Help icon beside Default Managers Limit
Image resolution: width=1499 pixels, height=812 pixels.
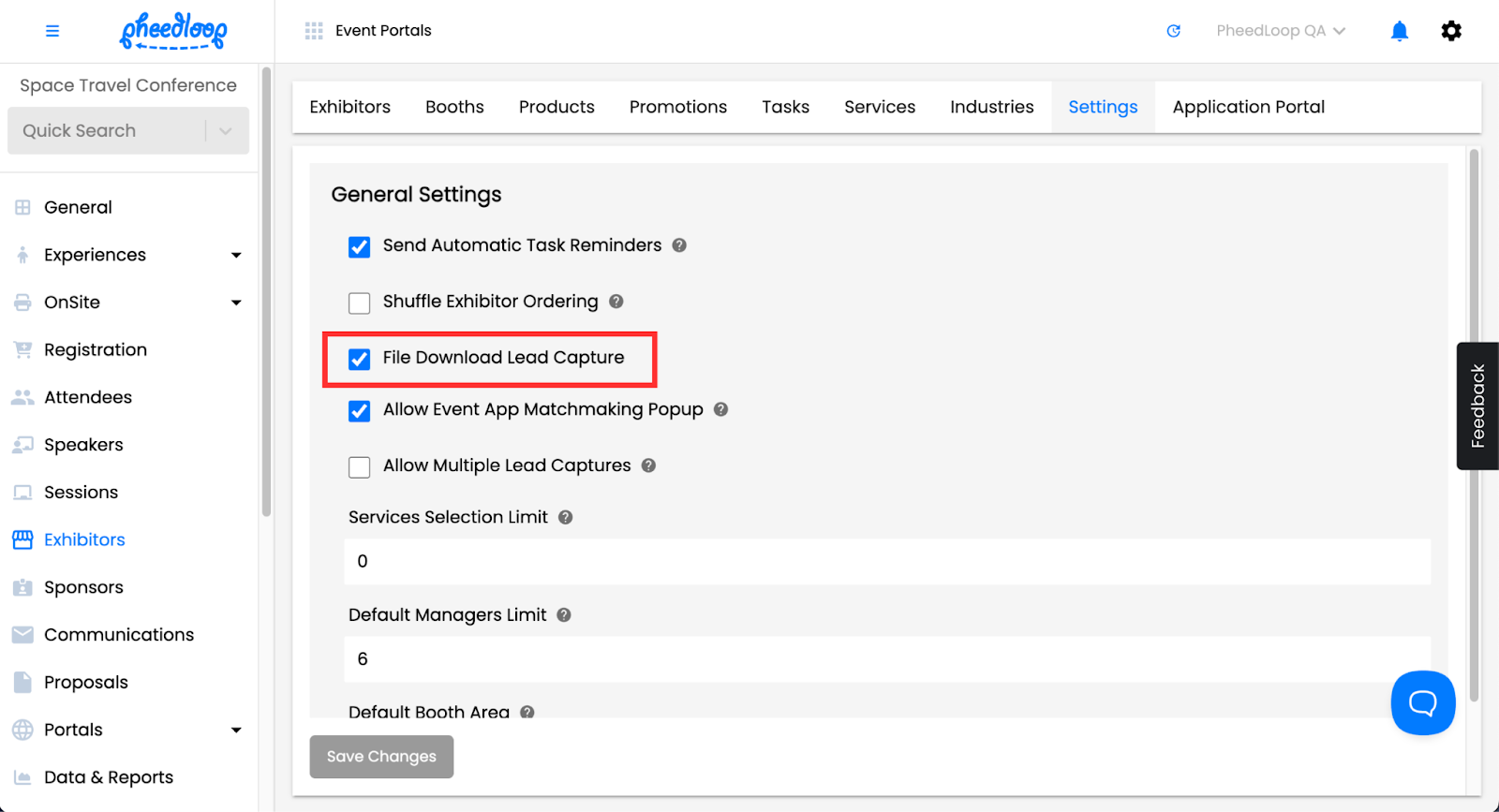[x=563, y=615]
